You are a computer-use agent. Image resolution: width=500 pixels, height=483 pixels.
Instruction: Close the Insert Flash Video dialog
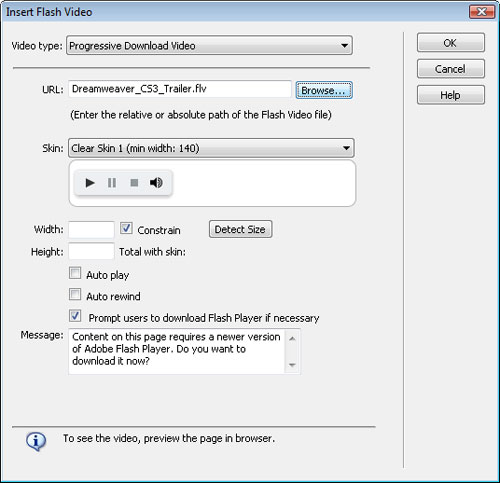pos(482,12)
